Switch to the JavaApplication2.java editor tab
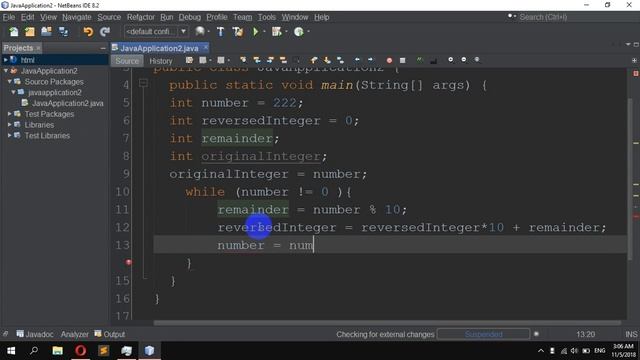 click(x=159, y=48)
